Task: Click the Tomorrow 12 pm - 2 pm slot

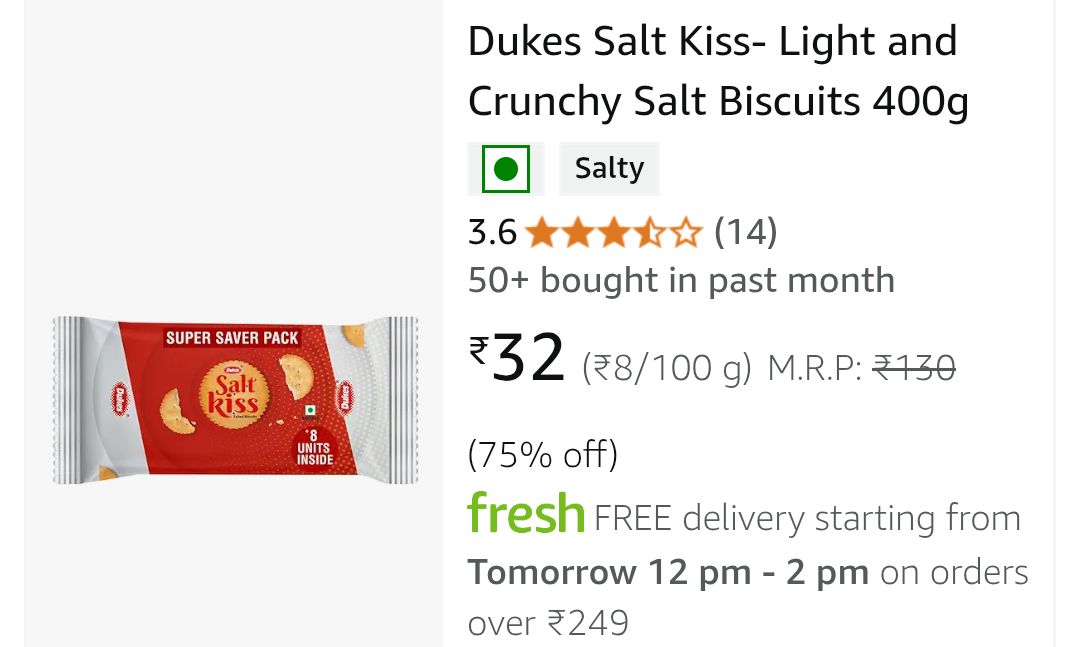Action: tap(667, 572)
